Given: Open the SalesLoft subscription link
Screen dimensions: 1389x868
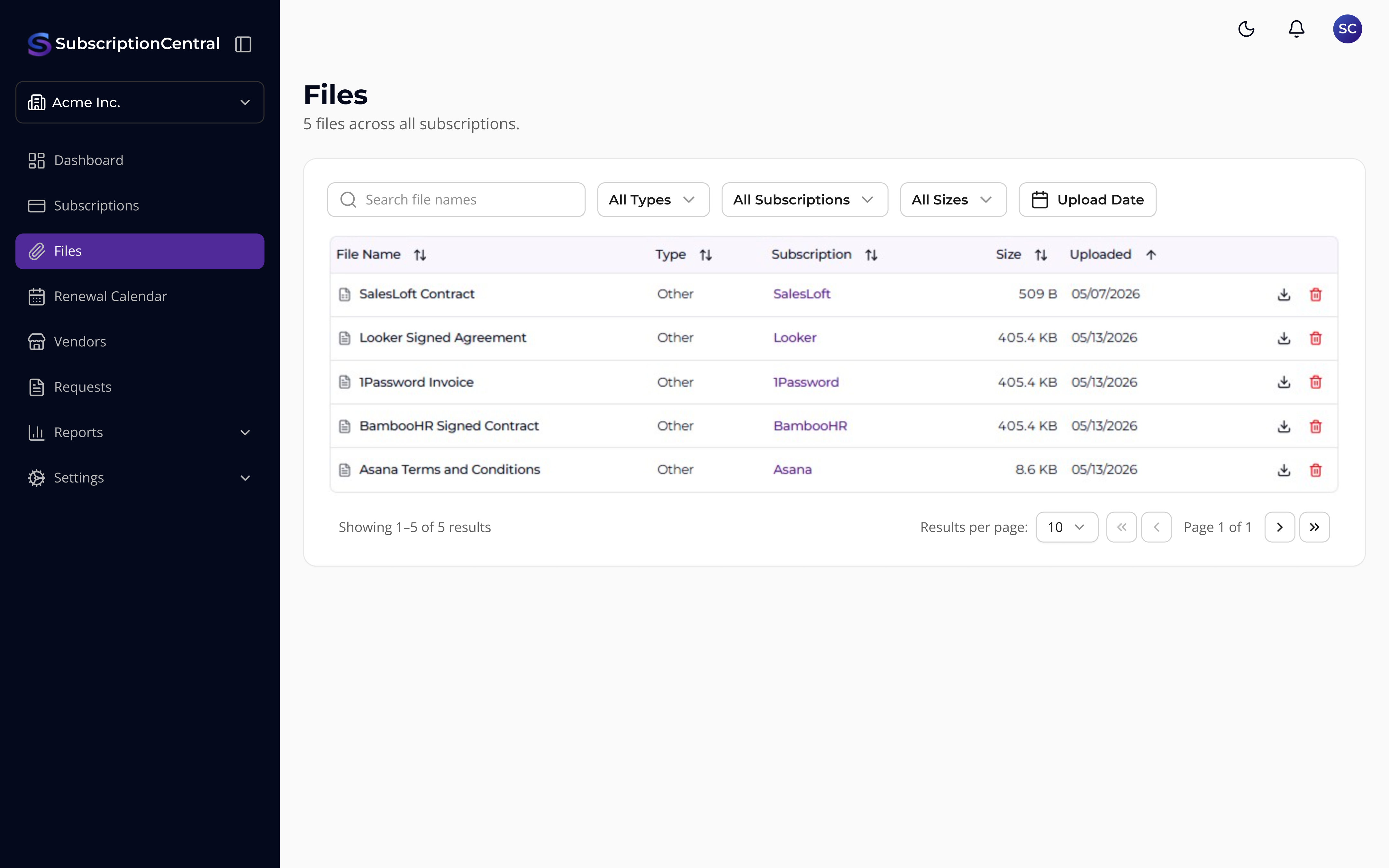Looking at the screenshot, I should tap(802, 294).
